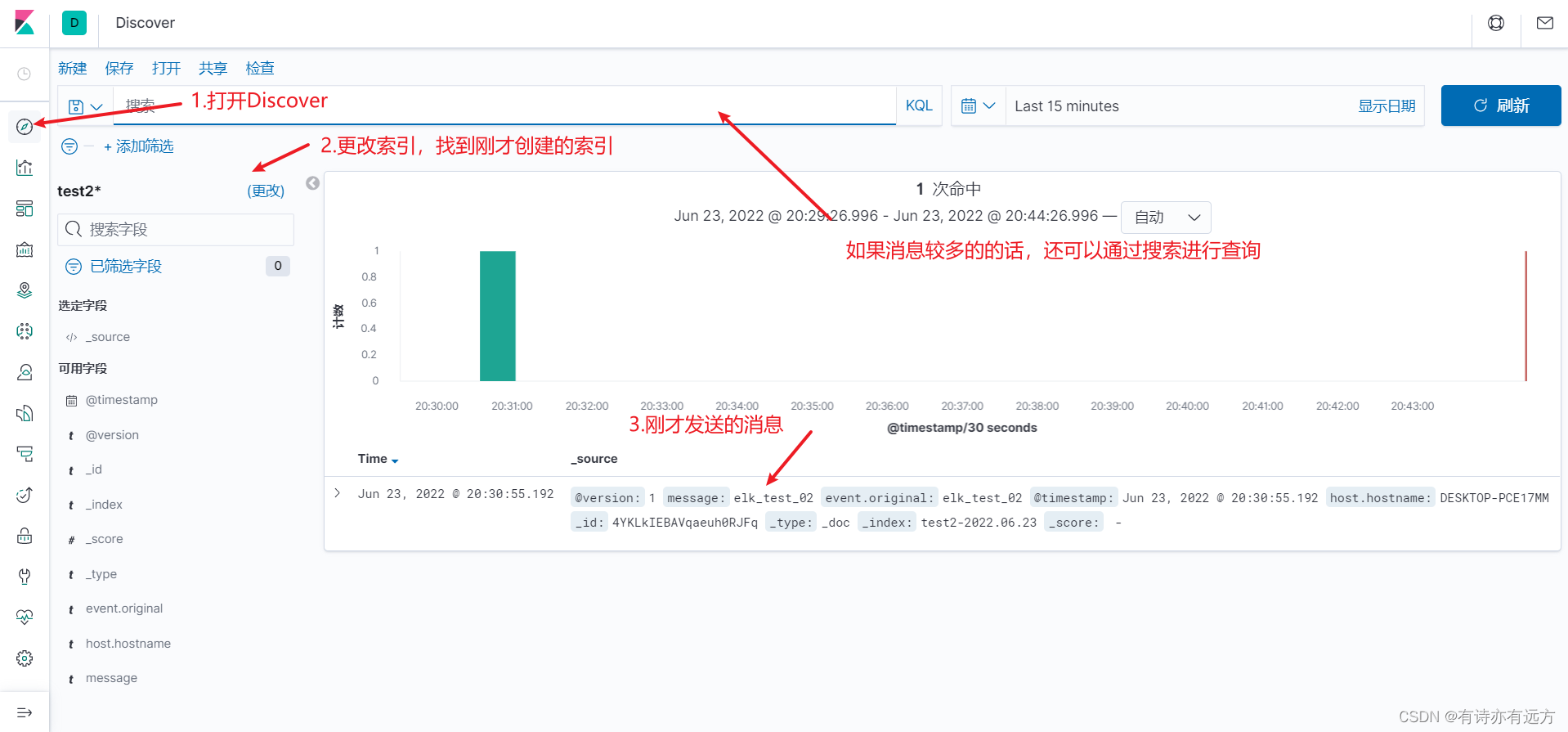
Task: Open APM icon in sidebar
Action: click(x=25, y=454)
